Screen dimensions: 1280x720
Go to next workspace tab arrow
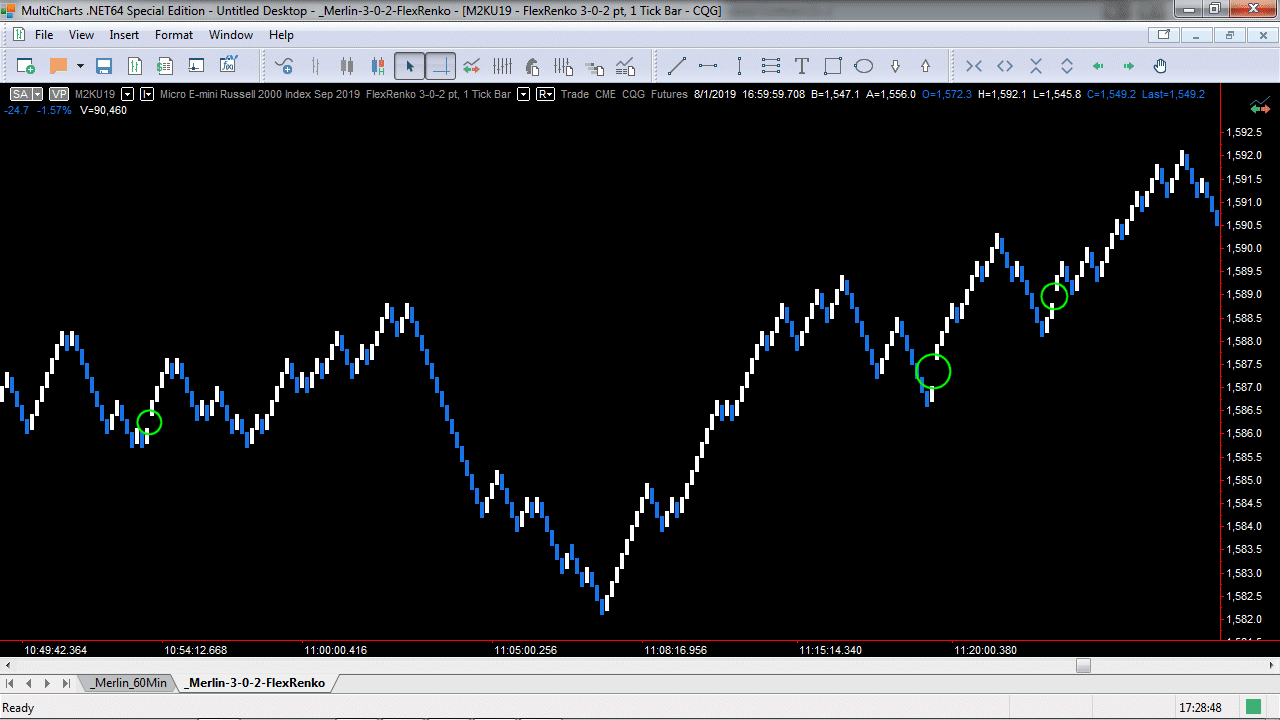pos(47,683)
